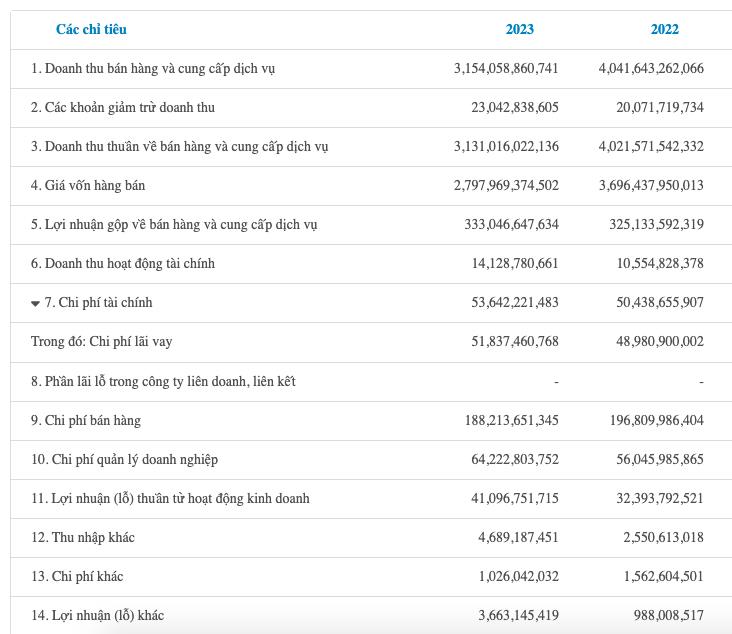Click row '1. Doanh thu bán hàng và cung cấp dịch vụ'

tap(153, 69)
